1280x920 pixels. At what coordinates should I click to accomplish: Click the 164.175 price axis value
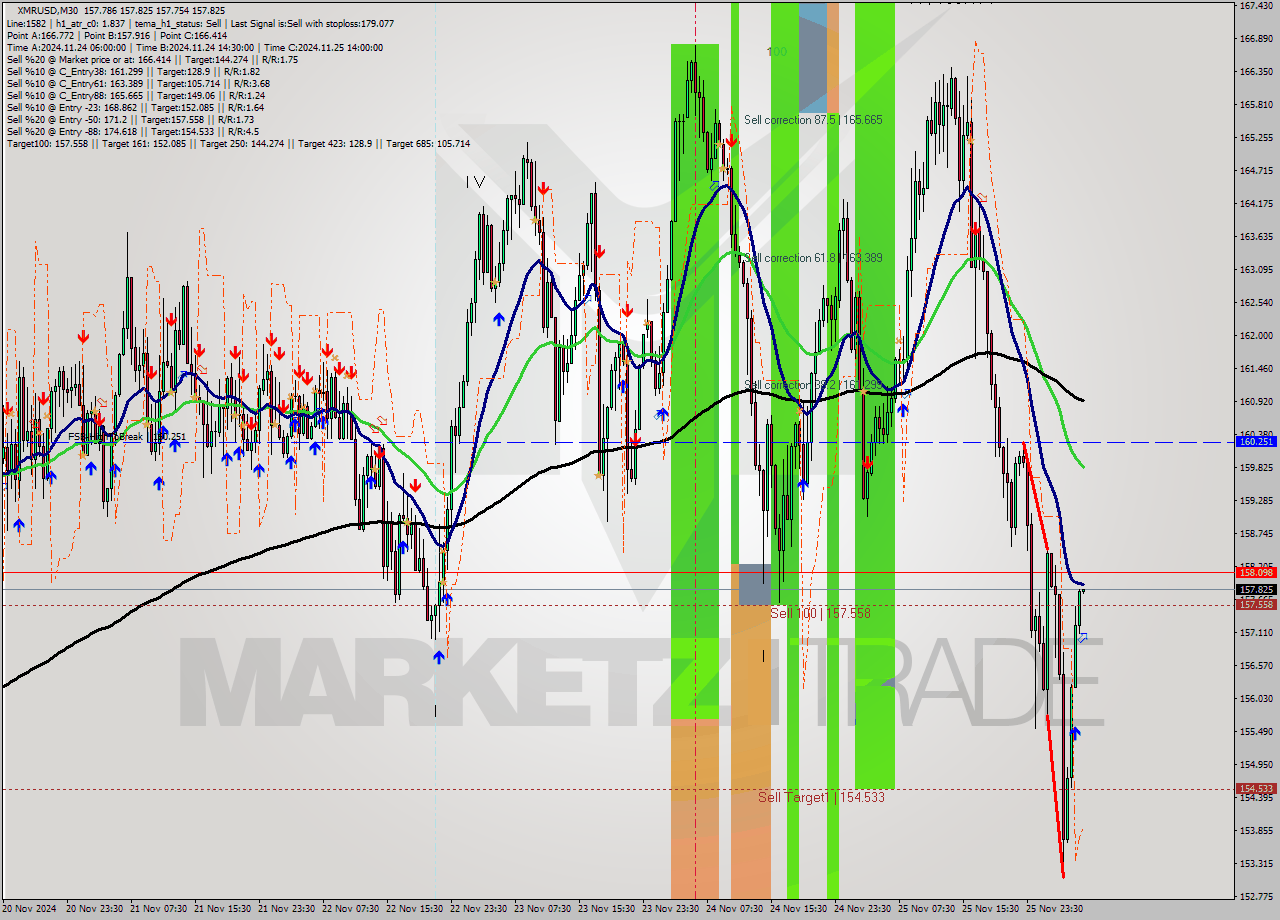point(1256,203)
